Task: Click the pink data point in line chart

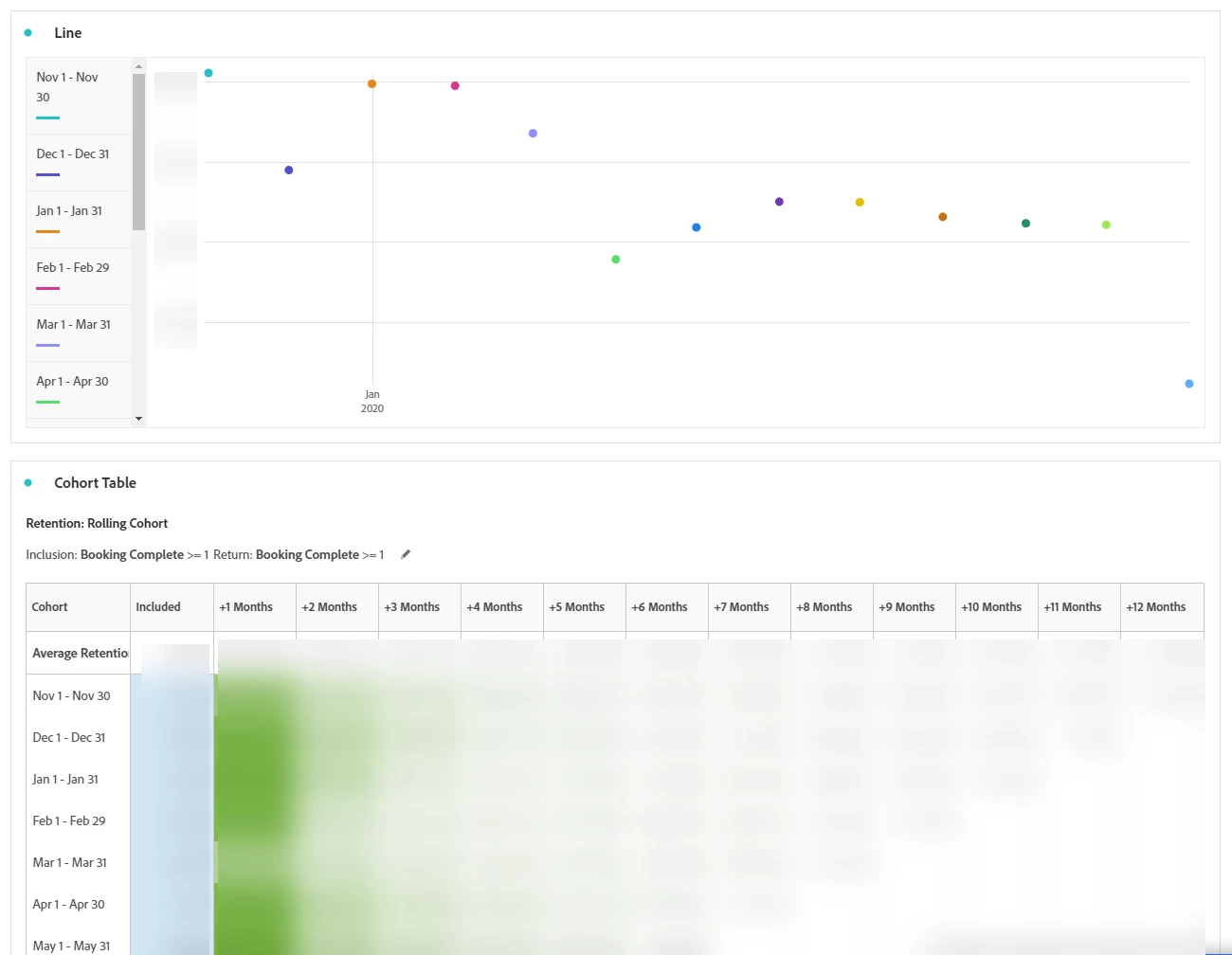Action: [x=455, y=85]
